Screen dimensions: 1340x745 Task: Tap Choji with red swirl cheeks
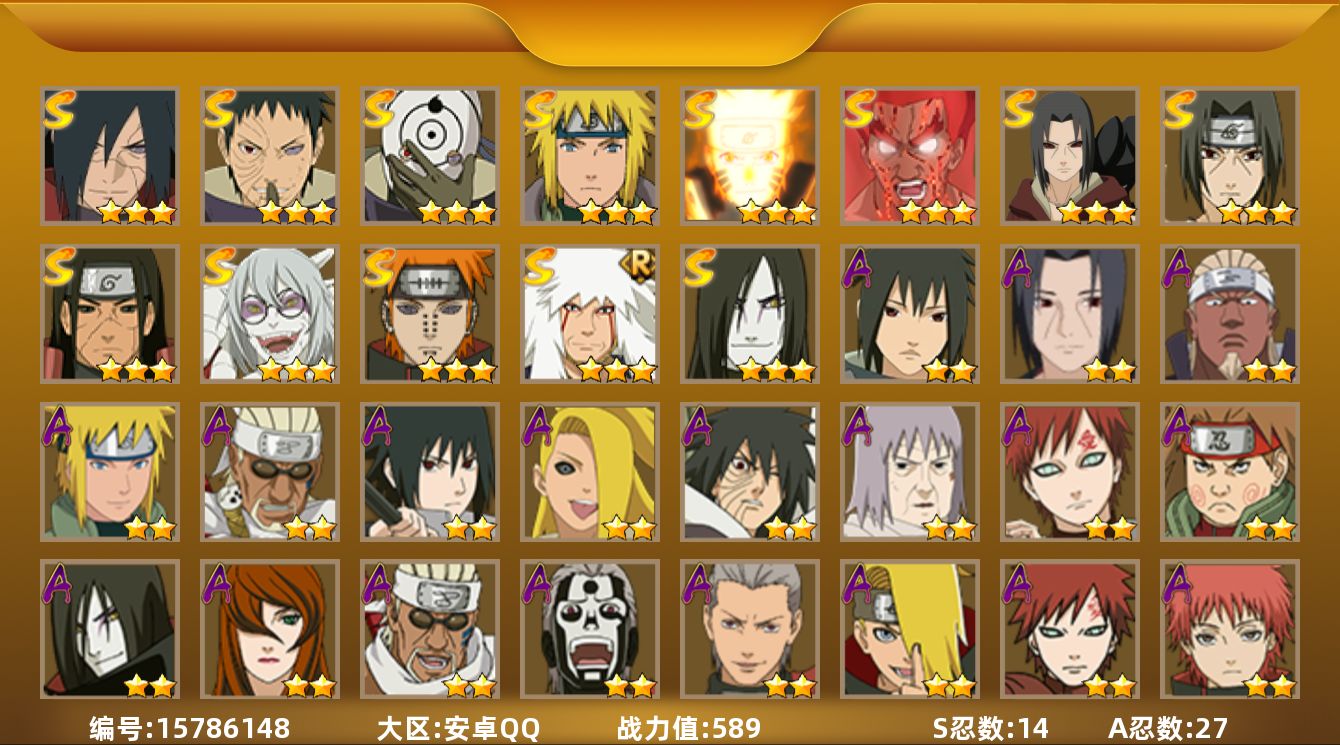[x=1230, y=472]
